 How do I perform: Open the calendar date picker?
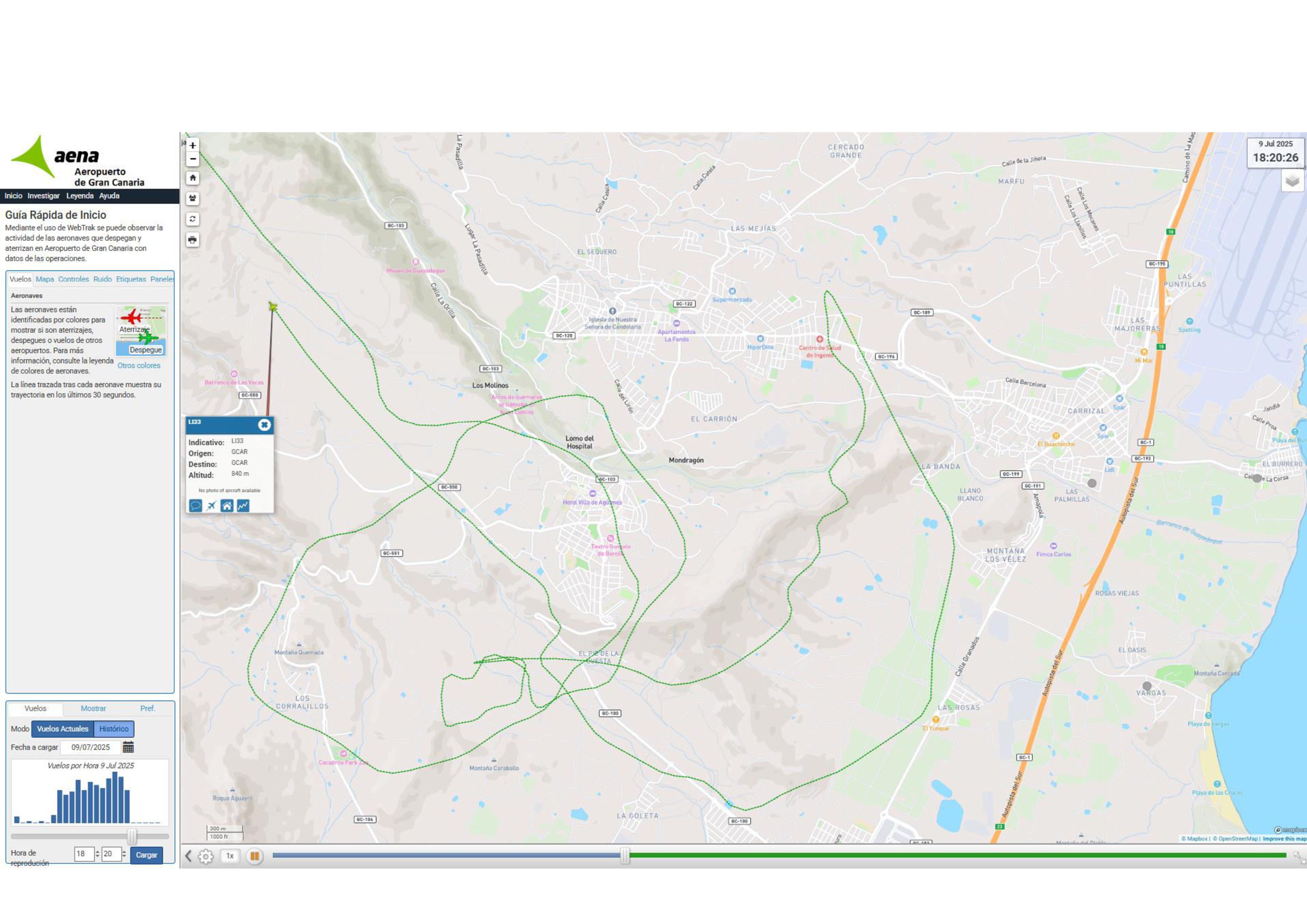point(129,747)
